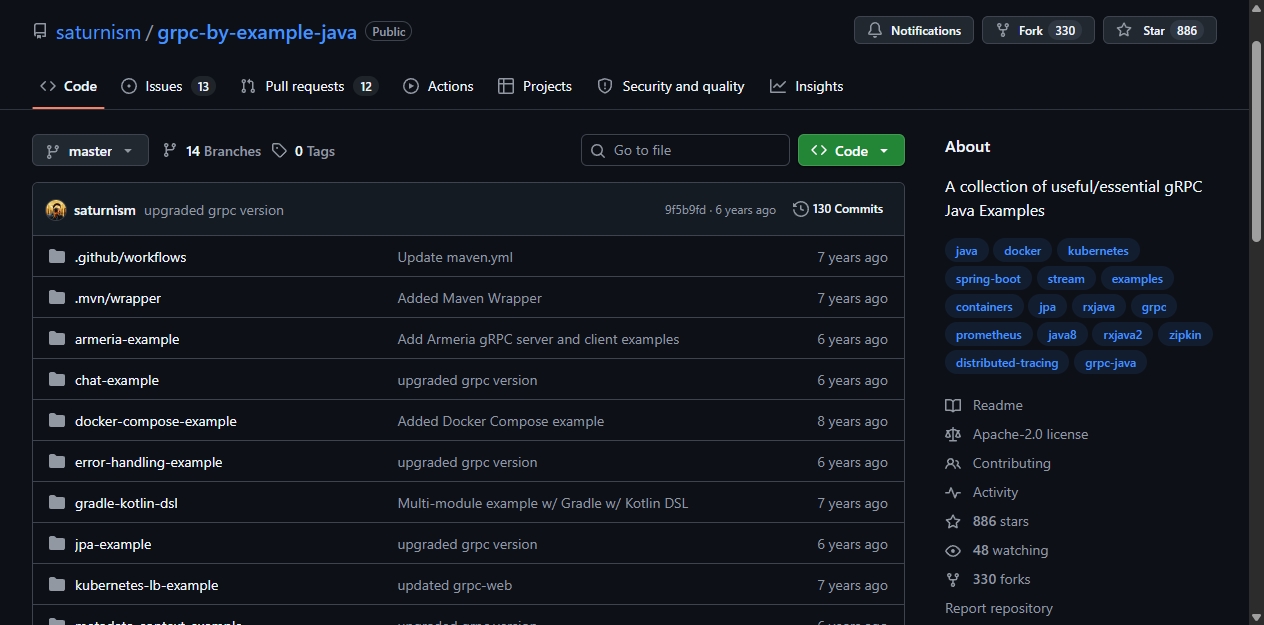Open the Projects tab

pos(535,86)
